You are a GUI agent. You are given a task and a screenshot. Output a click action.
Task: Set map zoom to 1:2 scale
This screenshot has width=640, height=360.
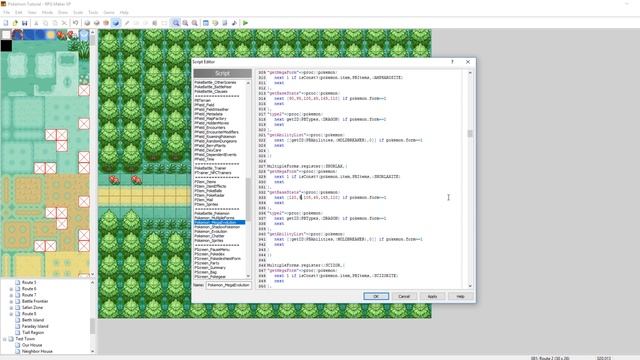coord(185,23)
